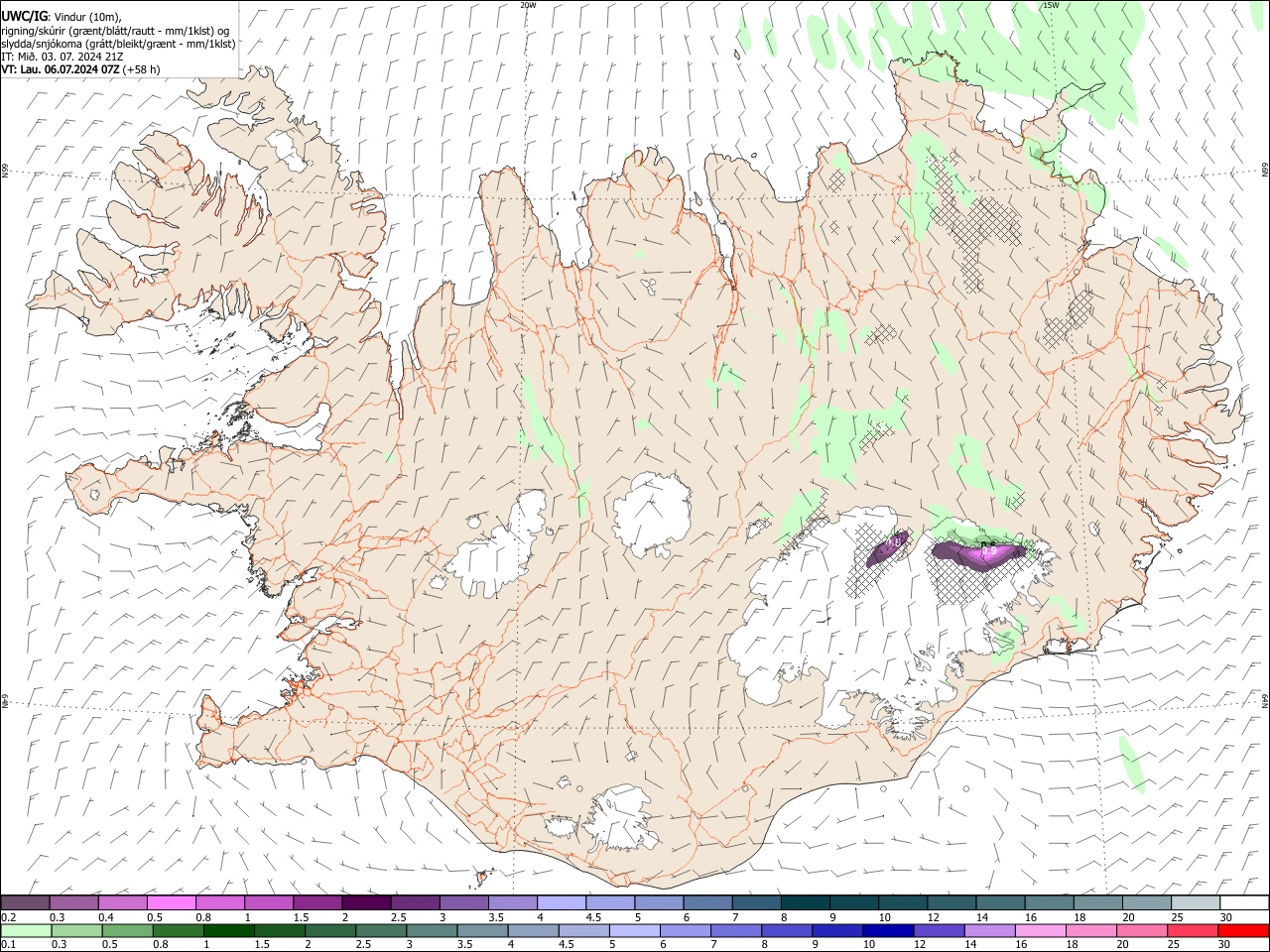This screenshot has width=1270, height=952.
Task: Click the grey-teal 18 mm snow swatch
Action: click(1098, 902)
